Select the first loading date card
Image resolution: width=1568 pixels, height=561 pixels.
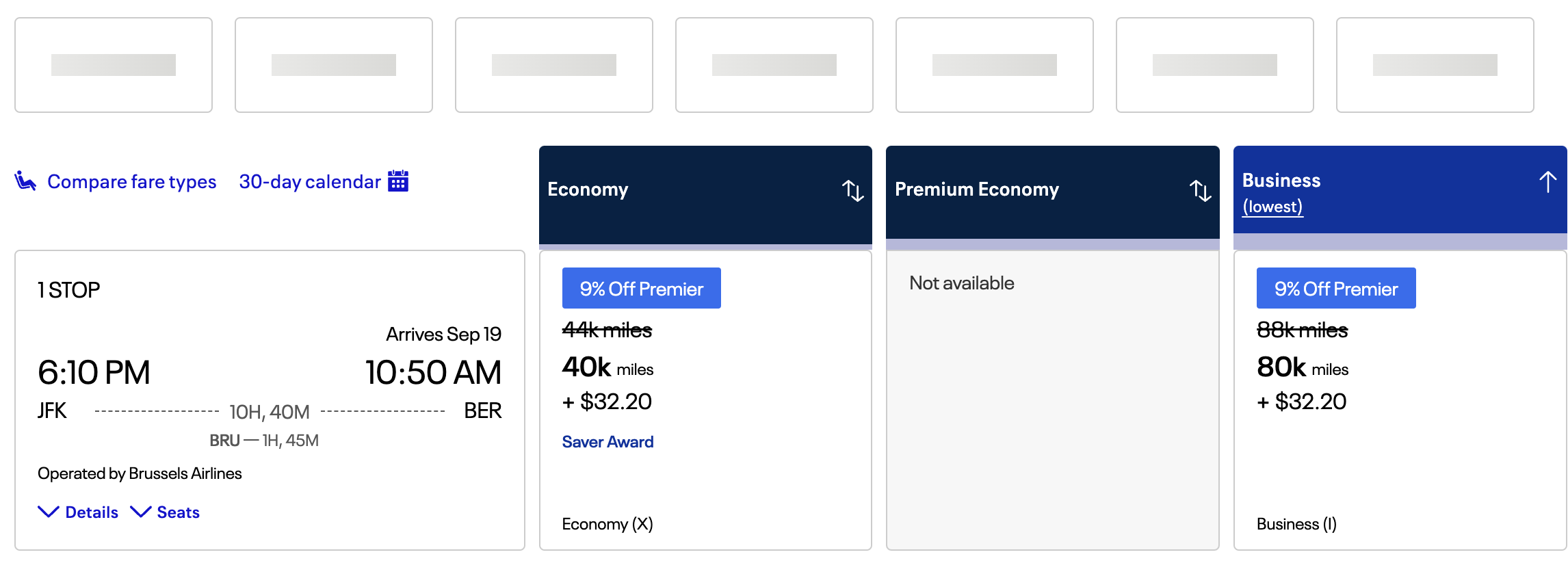pyautogui.click(x=114, y=65)
